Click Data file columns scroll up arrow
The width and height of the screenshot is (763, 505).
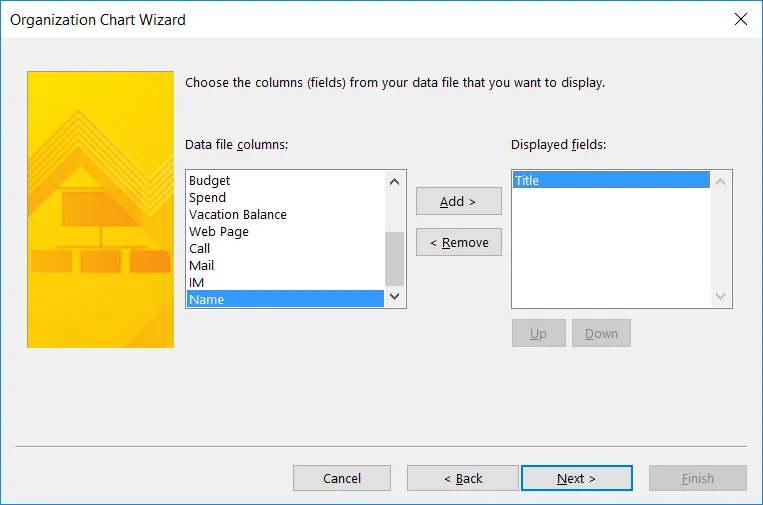(x=395, y=182)
